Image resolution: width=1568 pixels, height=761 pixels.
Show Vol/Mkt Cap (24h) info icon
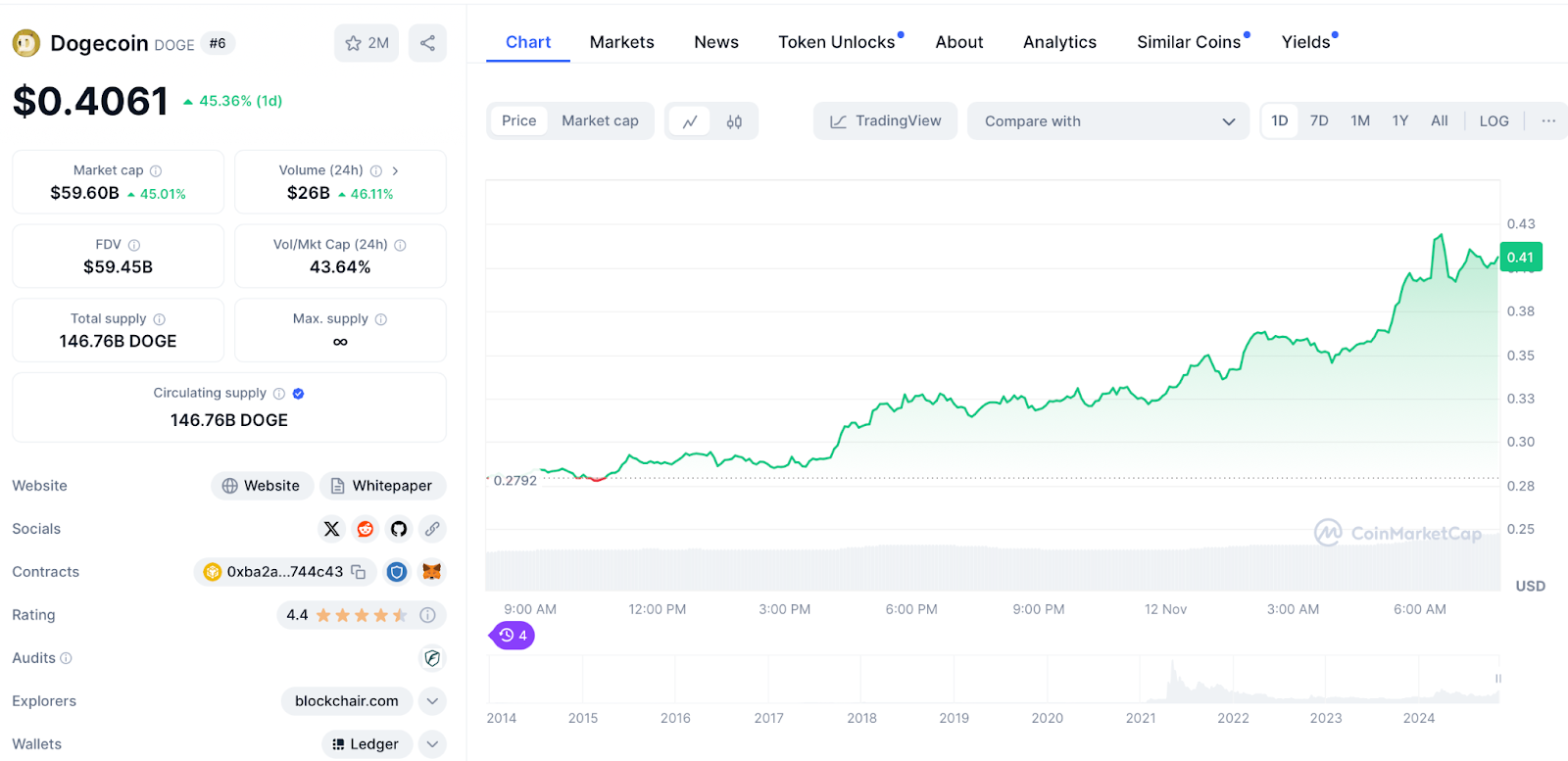pos(400,245)
